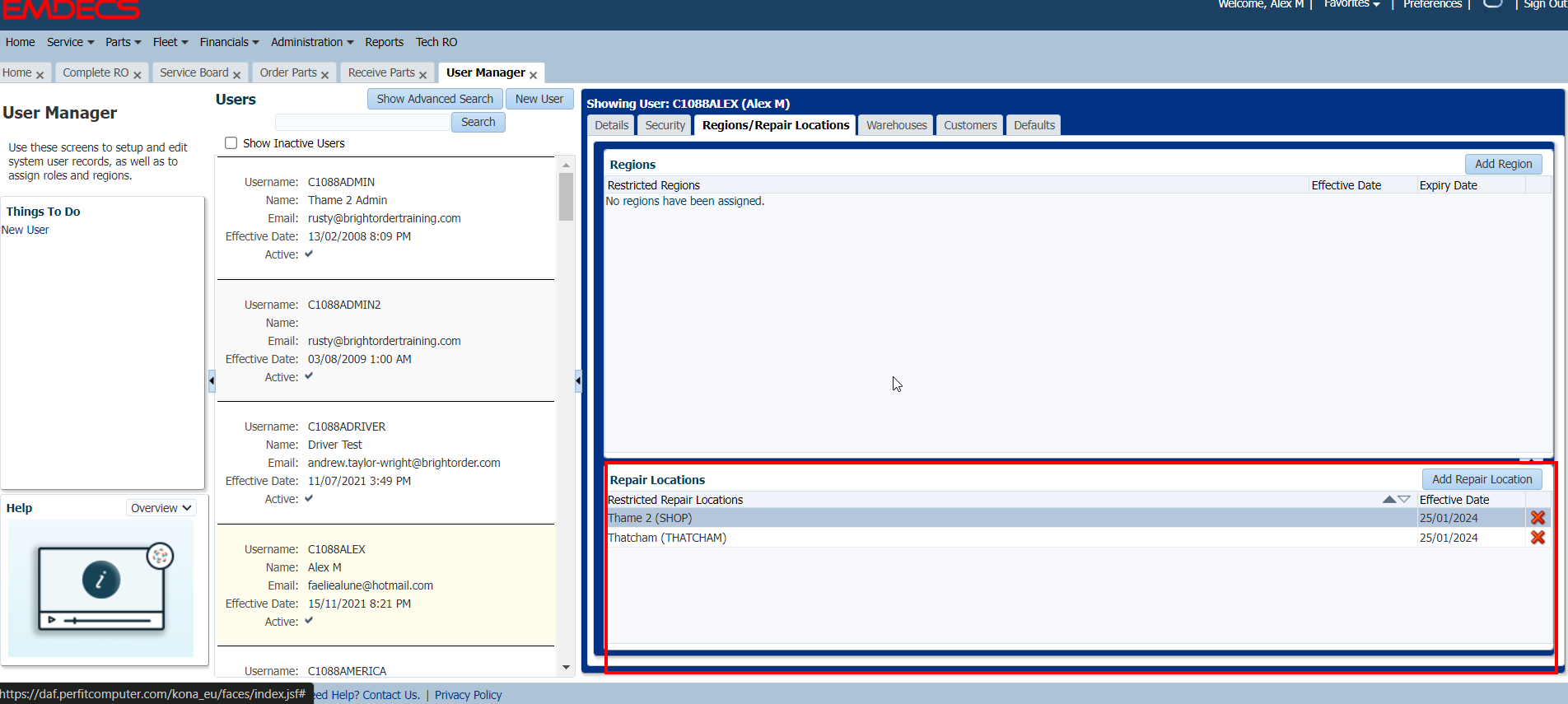Collapse the left sidebar panel arrow
Viewport: 1568px width, 704px height.
point(212,380)
